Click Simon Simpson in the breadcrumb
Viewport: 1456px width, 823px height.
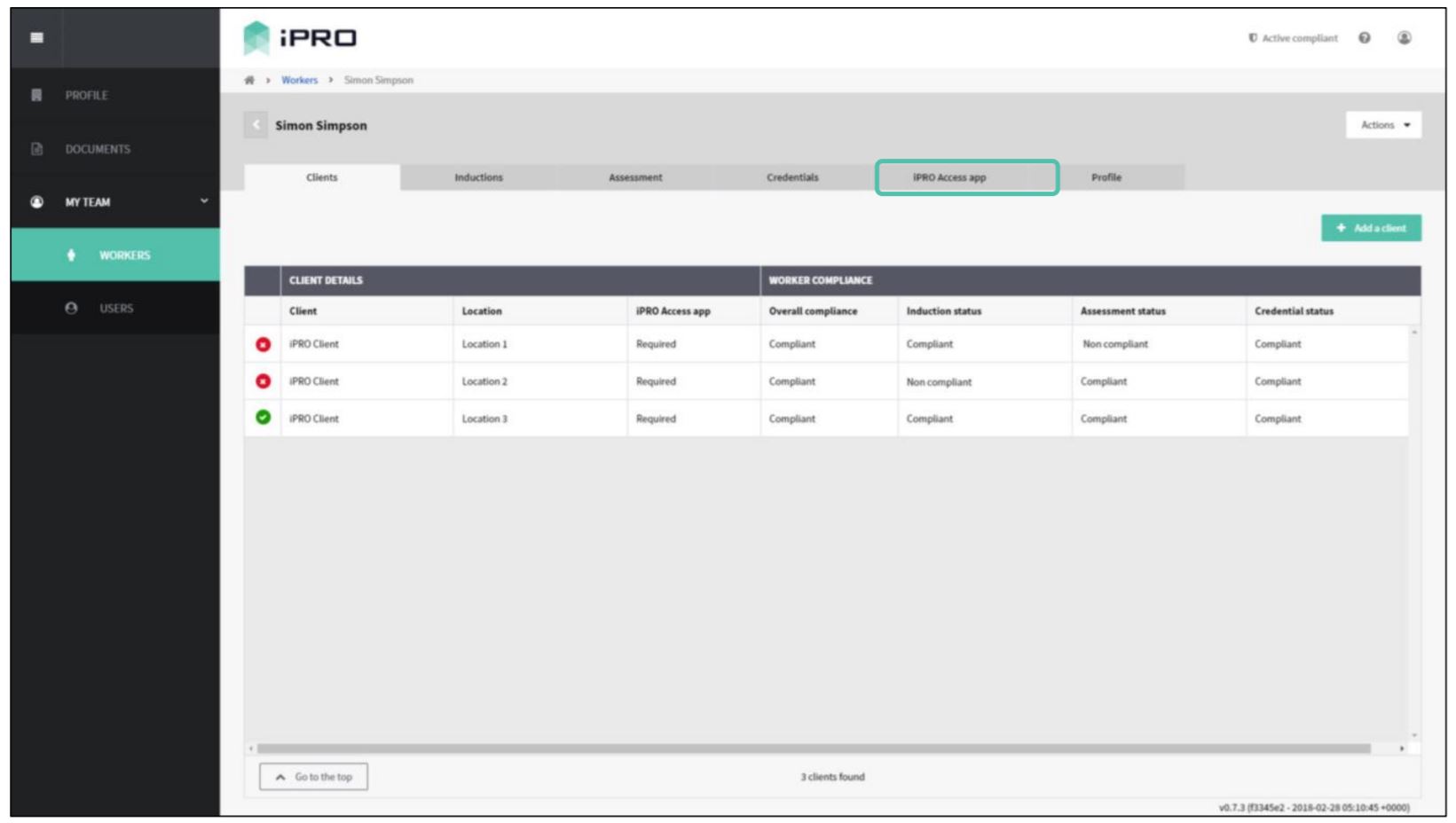(379, 80)
